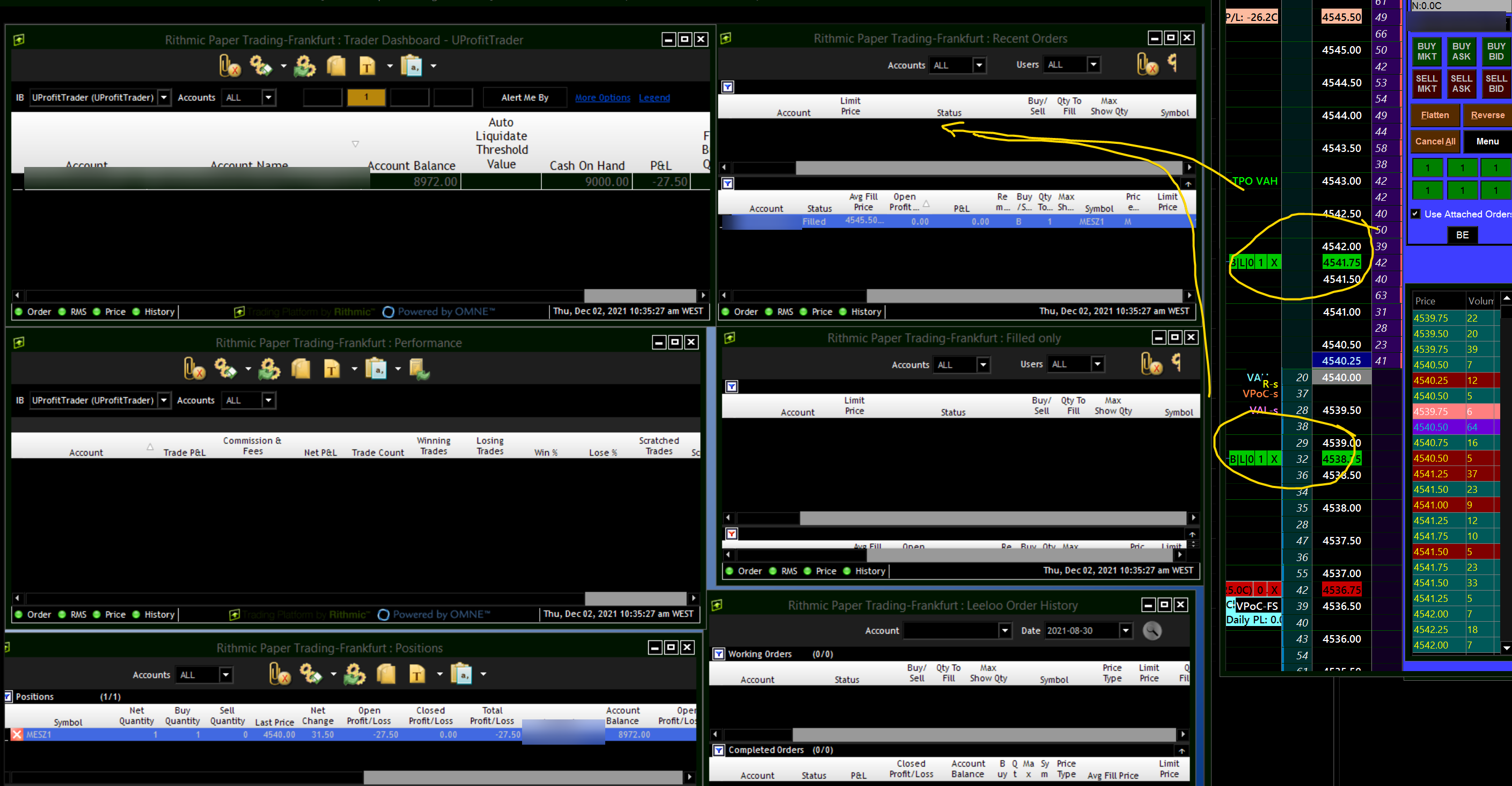The image size is (1512, 786).
Task: Click gear settings icon in Positions toolbar
Action: (310, 674)
